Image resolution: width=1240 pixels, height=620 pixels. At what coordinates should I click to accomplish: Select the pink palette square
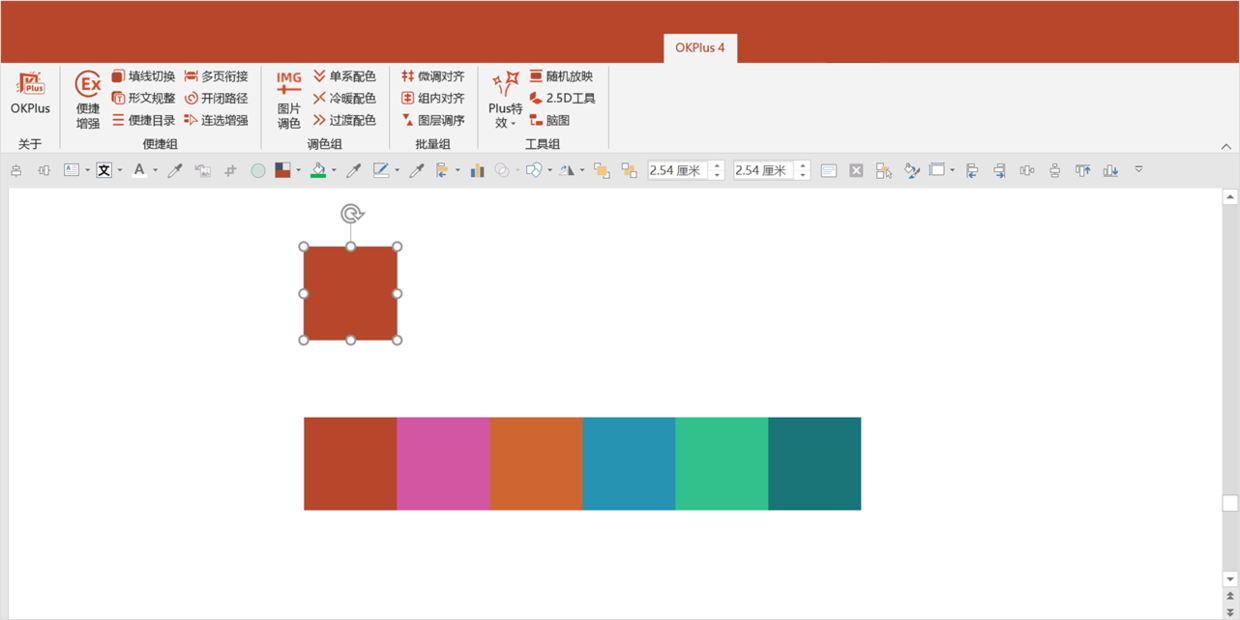(x=443, y=463)
